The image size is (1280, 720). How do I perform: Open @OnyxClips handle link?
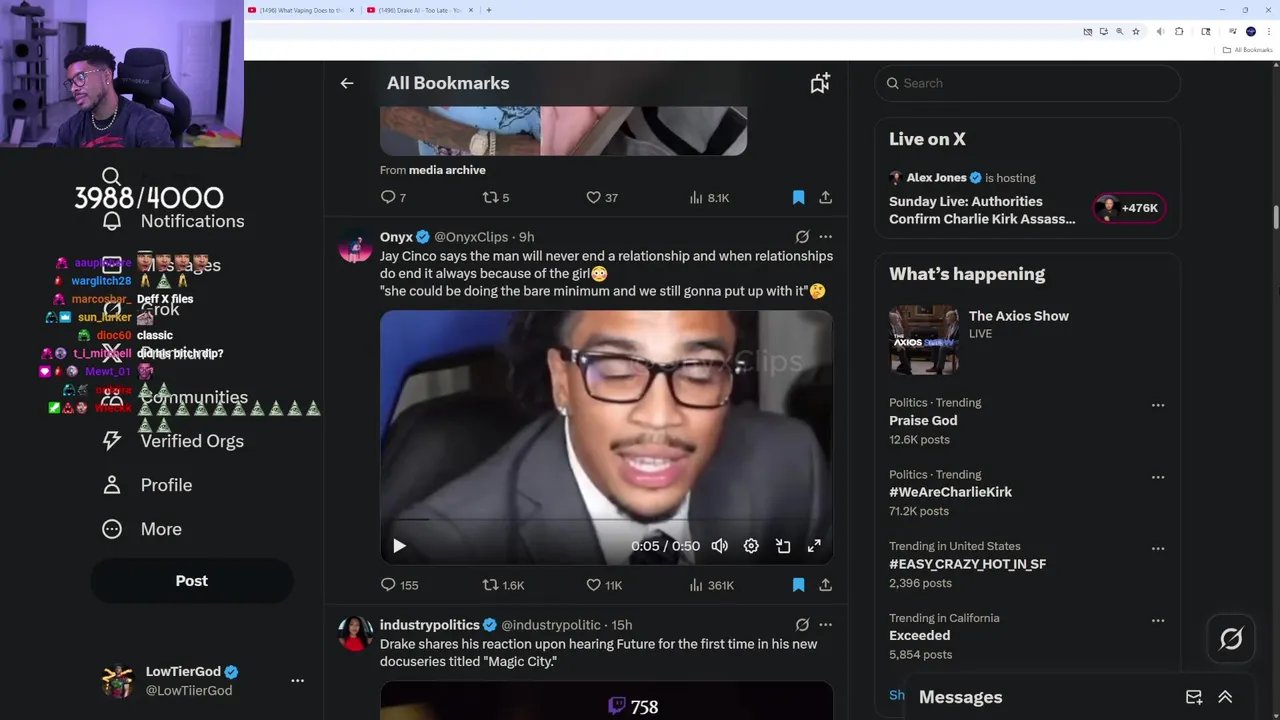coord(471,237)
